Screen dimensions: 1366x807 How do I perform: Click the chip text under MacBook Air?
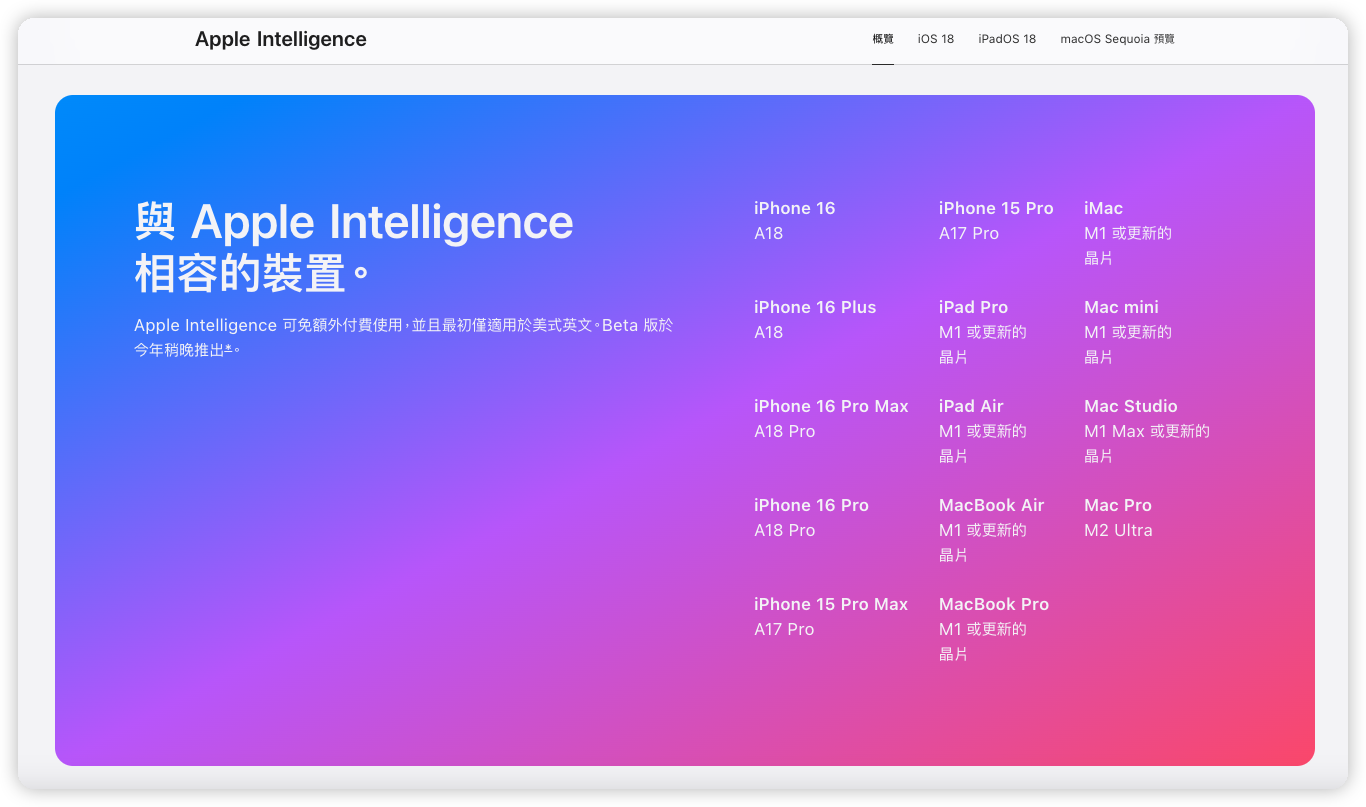click(x=983, y=542)
